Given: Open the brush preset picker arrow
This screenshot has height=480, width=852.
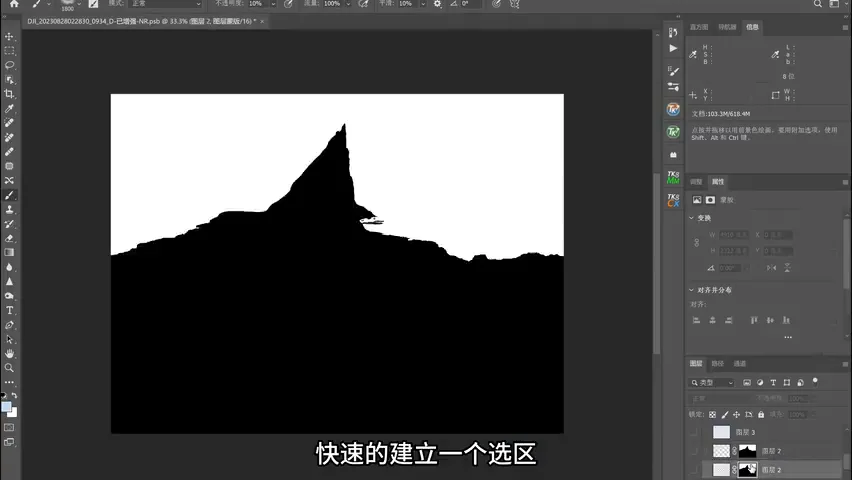Looking at the screenshot, I should click(79, 4).
